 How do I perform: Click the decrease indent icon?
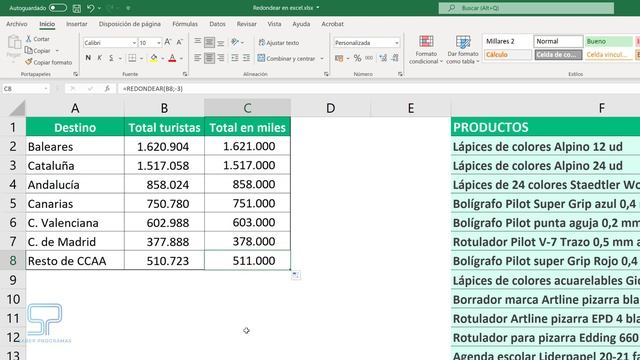tap(235, 58)
